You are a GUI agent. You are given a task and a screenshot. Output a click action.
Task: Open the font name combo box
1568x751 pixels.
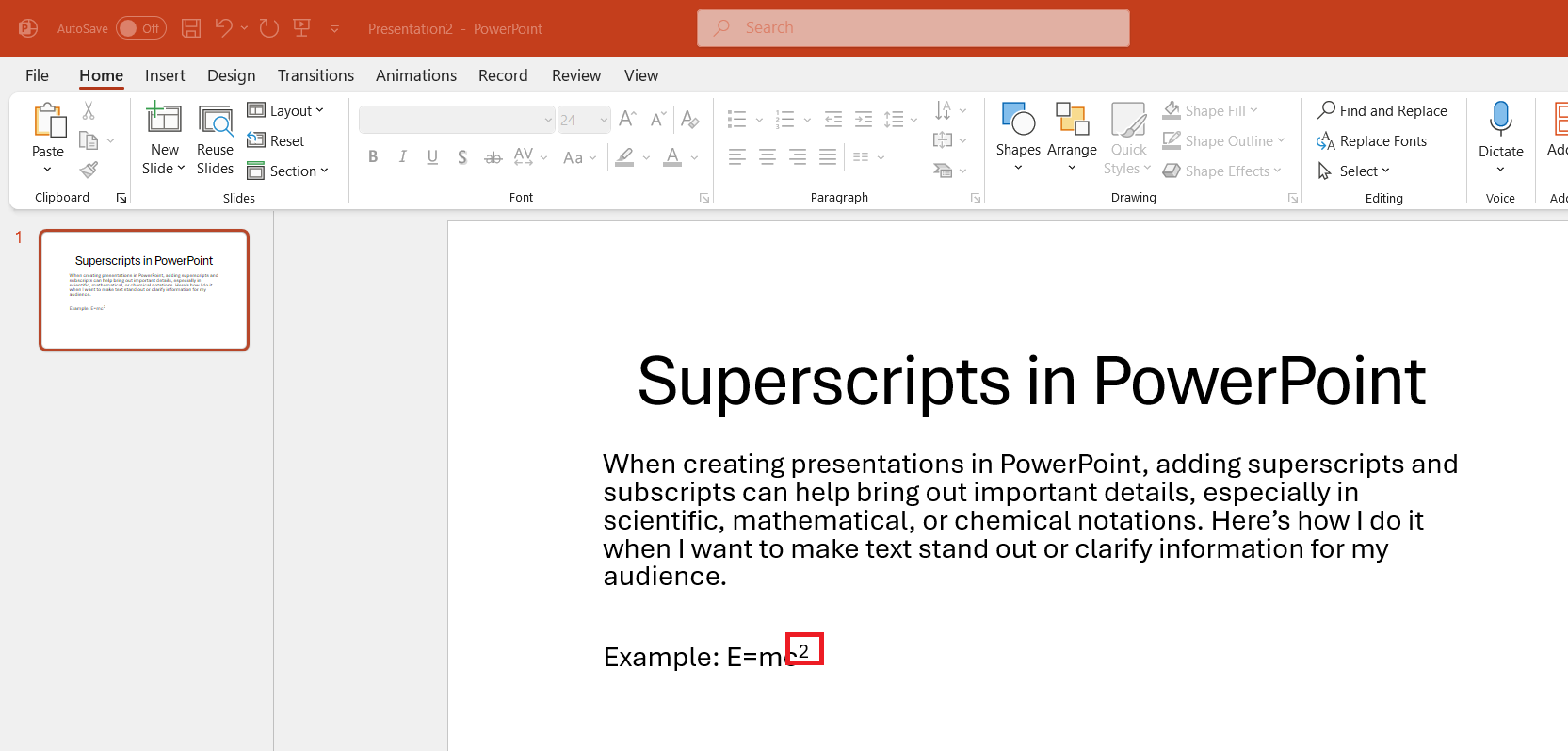457,120
